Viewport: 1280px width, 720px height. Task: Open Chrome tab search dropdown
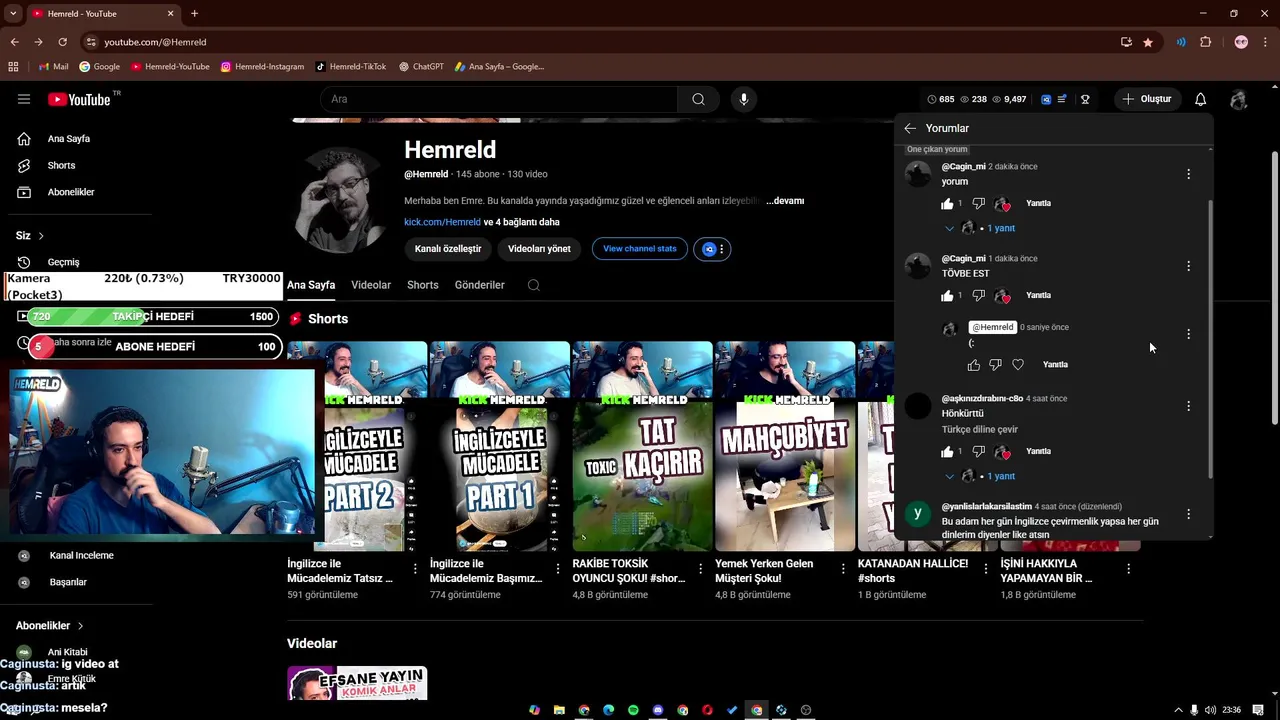pos(13,13)
